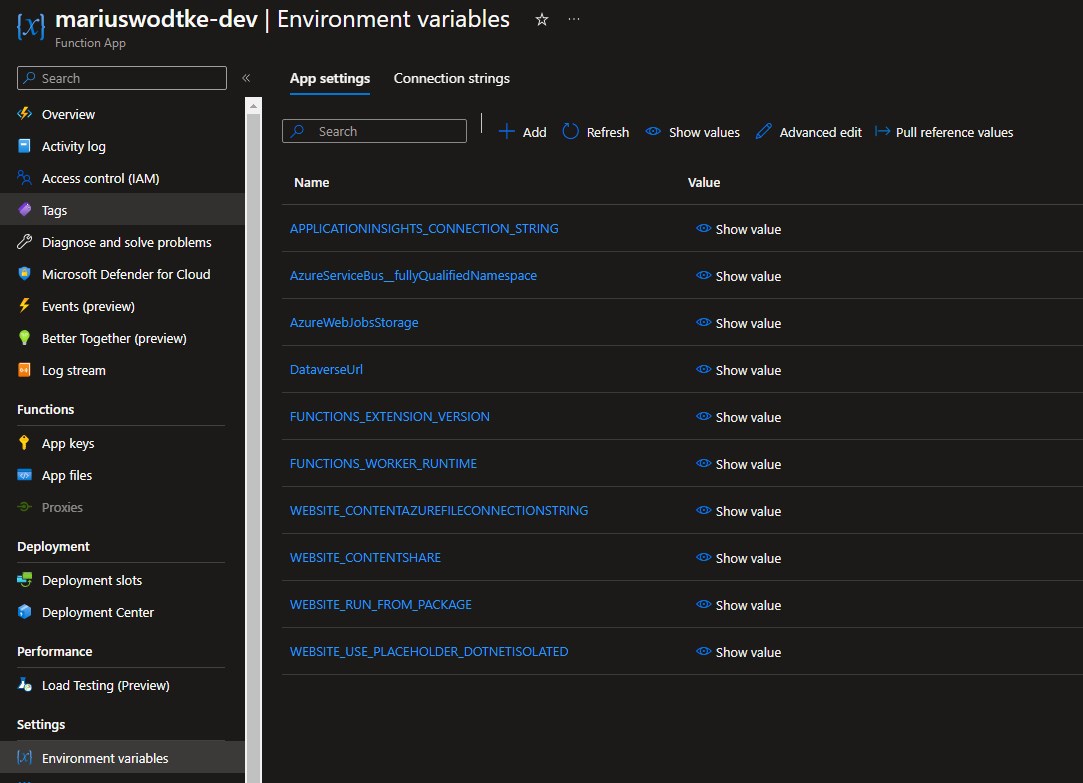The height and width of the screenshot is (783, 1083).
Task: Click the pencil icon for Advanced edit
Action: click(763, 131)
